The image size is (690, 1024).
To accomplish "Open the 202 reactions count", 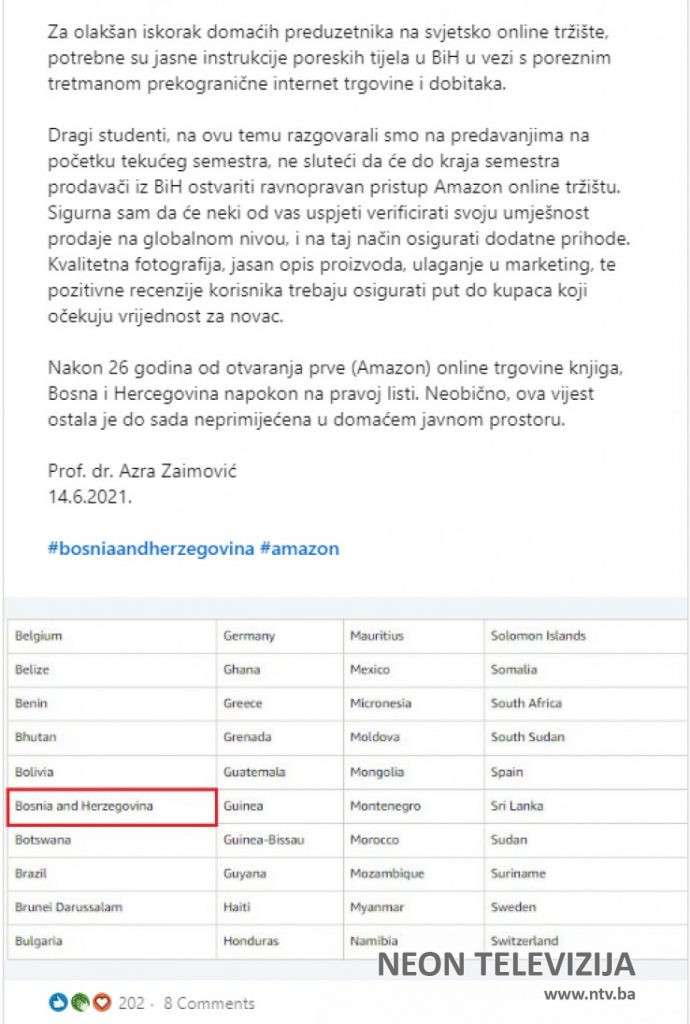I will [x=131, y=1003].
